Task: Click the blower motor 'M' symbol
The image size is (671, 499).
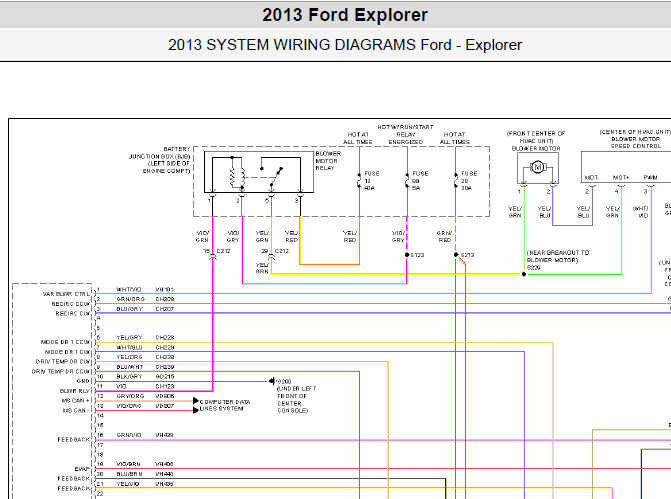Action: coord(538,167)
